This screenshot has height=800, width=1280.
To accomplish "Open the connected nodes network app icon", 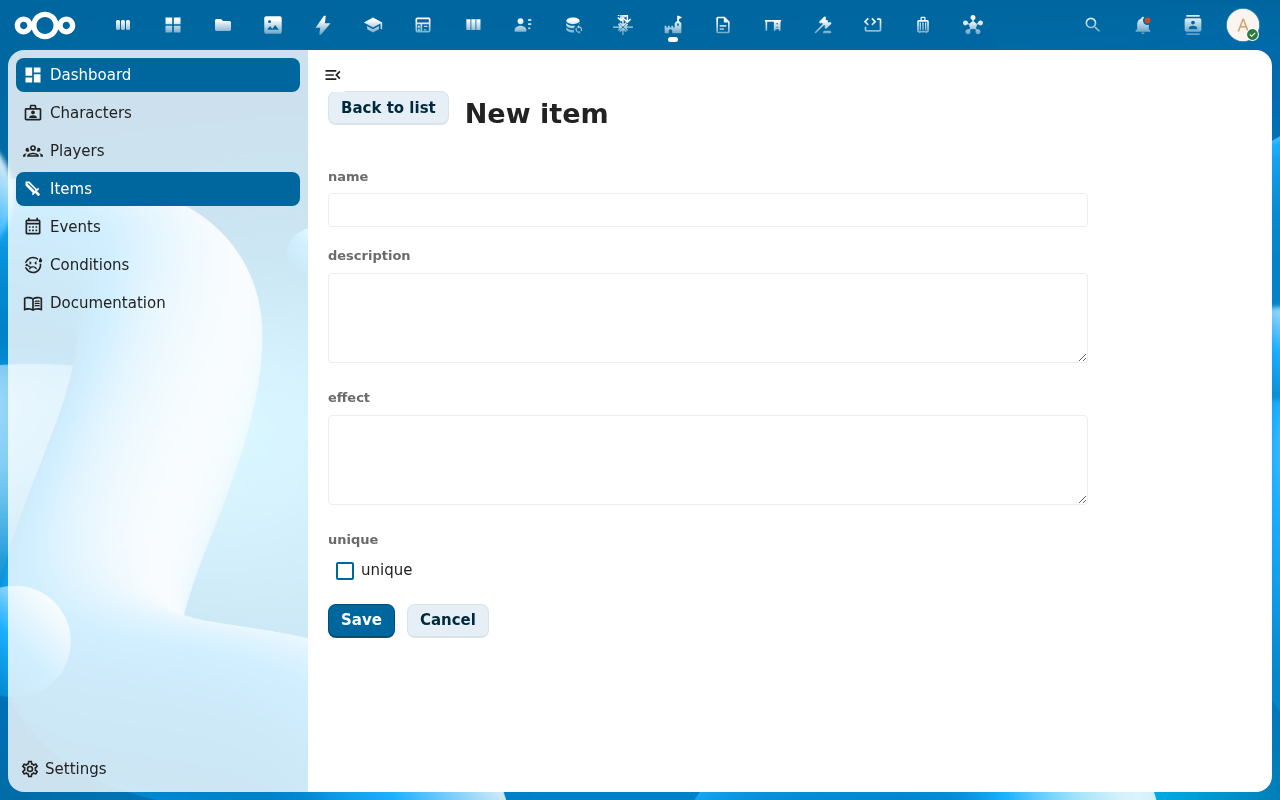I will click(x=973, y=25).
